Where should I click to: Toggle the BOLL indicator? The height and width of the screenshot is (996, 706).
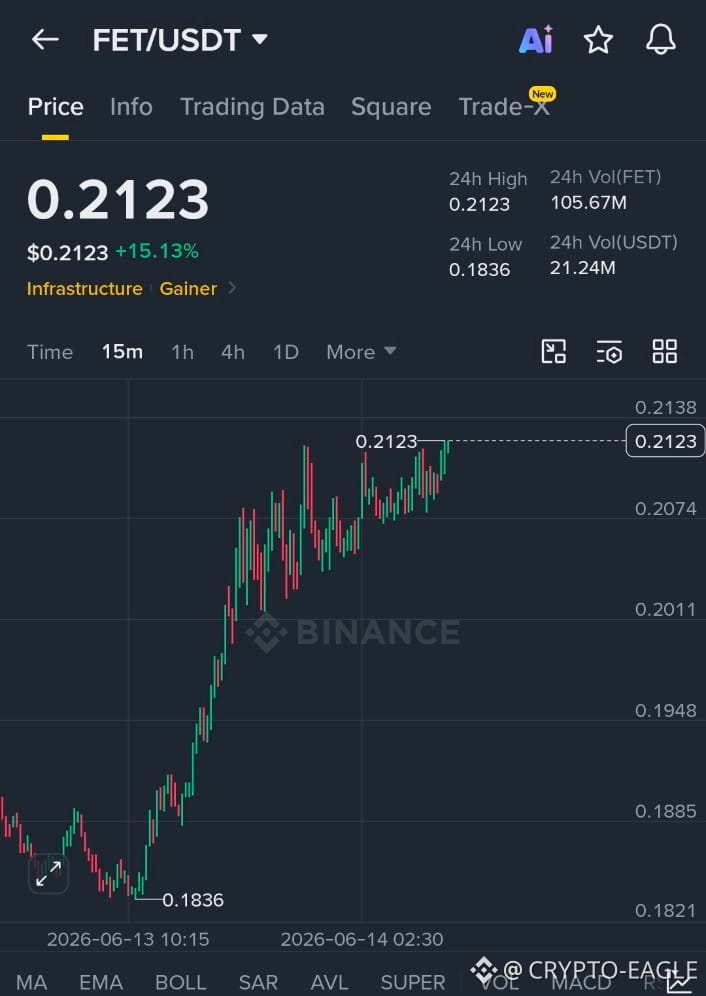point(180,982)
